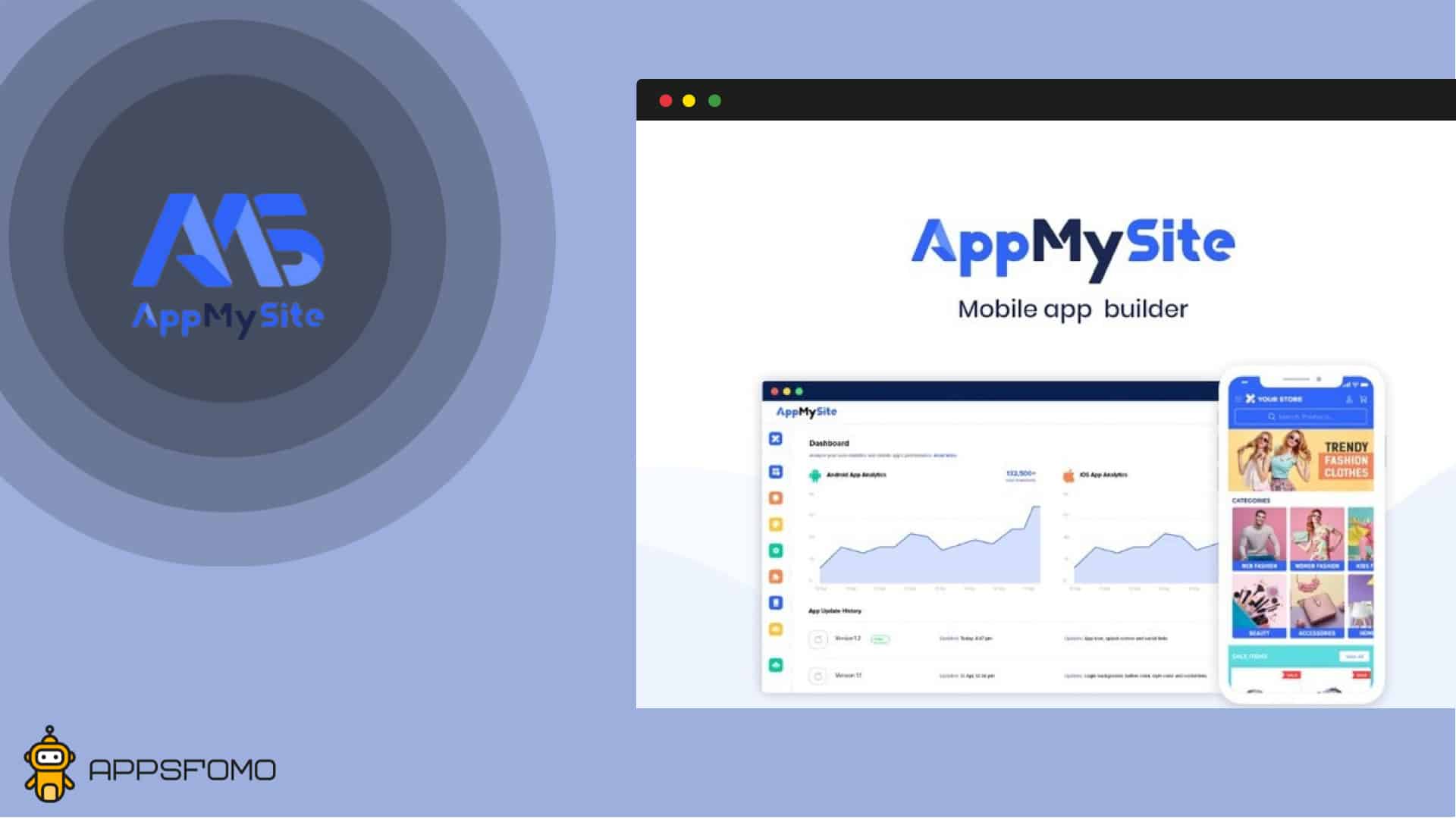Open the Men Fashion category thumbnail
The height and width of the screenshot is (819, 1456).
pos(1259,538)
